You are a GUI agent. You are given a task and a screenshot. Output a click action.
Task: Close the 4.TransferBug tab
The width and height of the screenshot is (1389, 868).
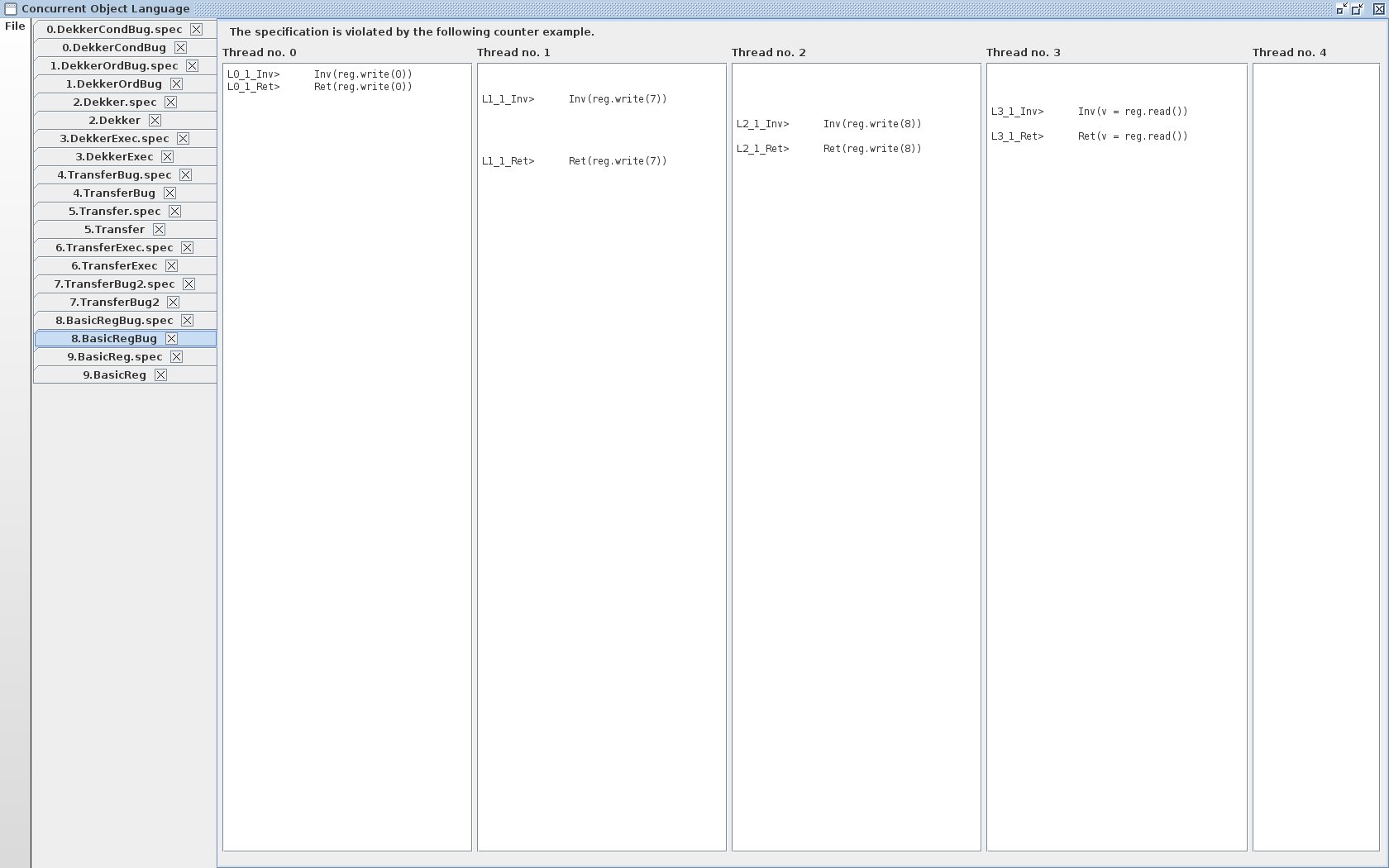coord(169,193)
